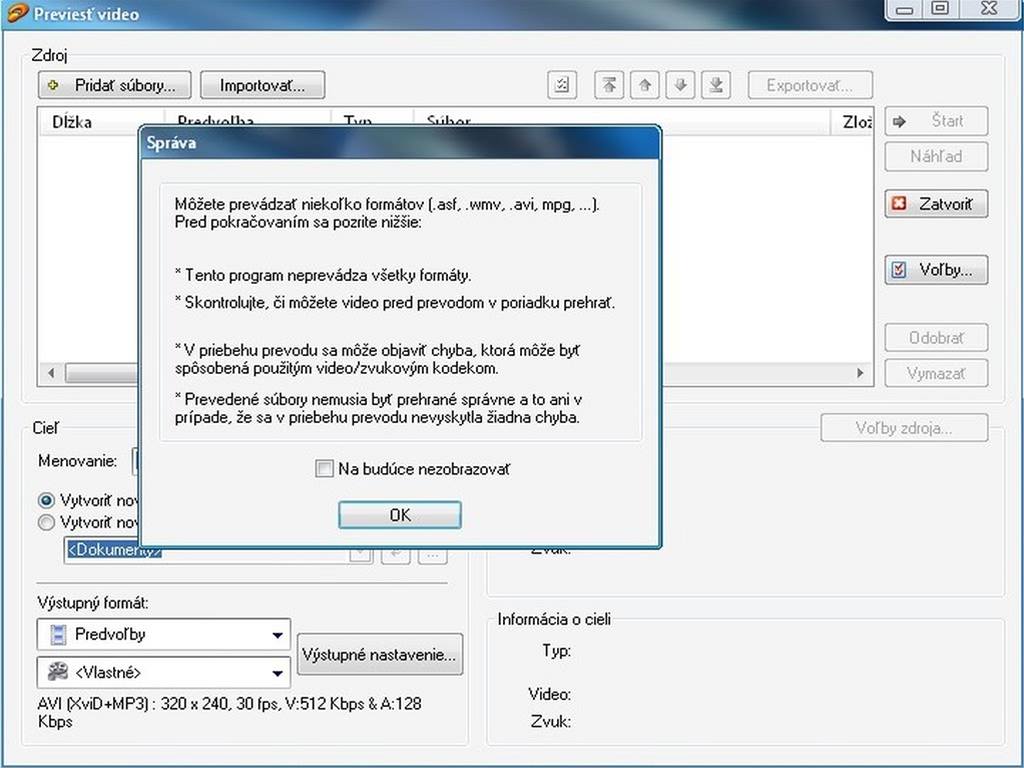Click the Dĺžka column header

[101, 121]
